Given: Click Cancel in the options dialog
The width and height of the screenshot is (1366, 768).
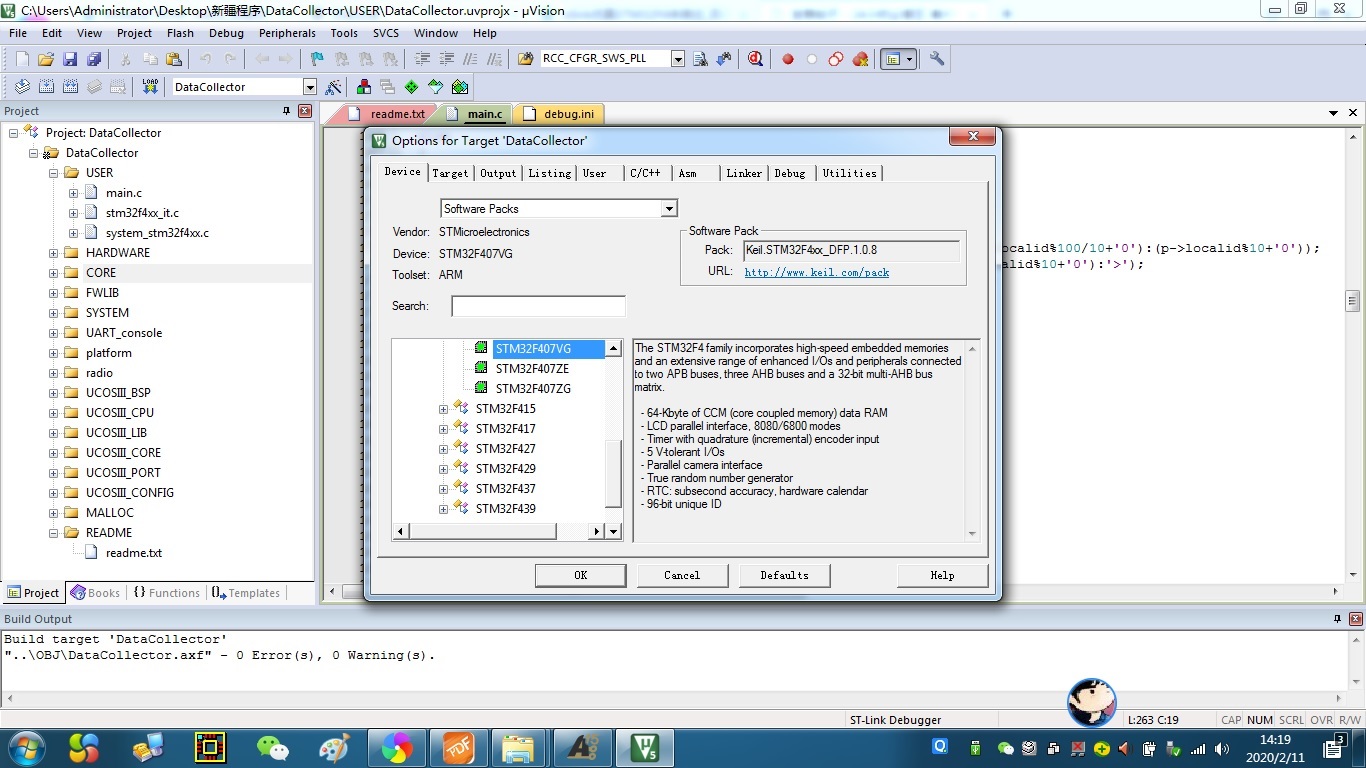Looking at the screenshot, I should pos(682,575).
